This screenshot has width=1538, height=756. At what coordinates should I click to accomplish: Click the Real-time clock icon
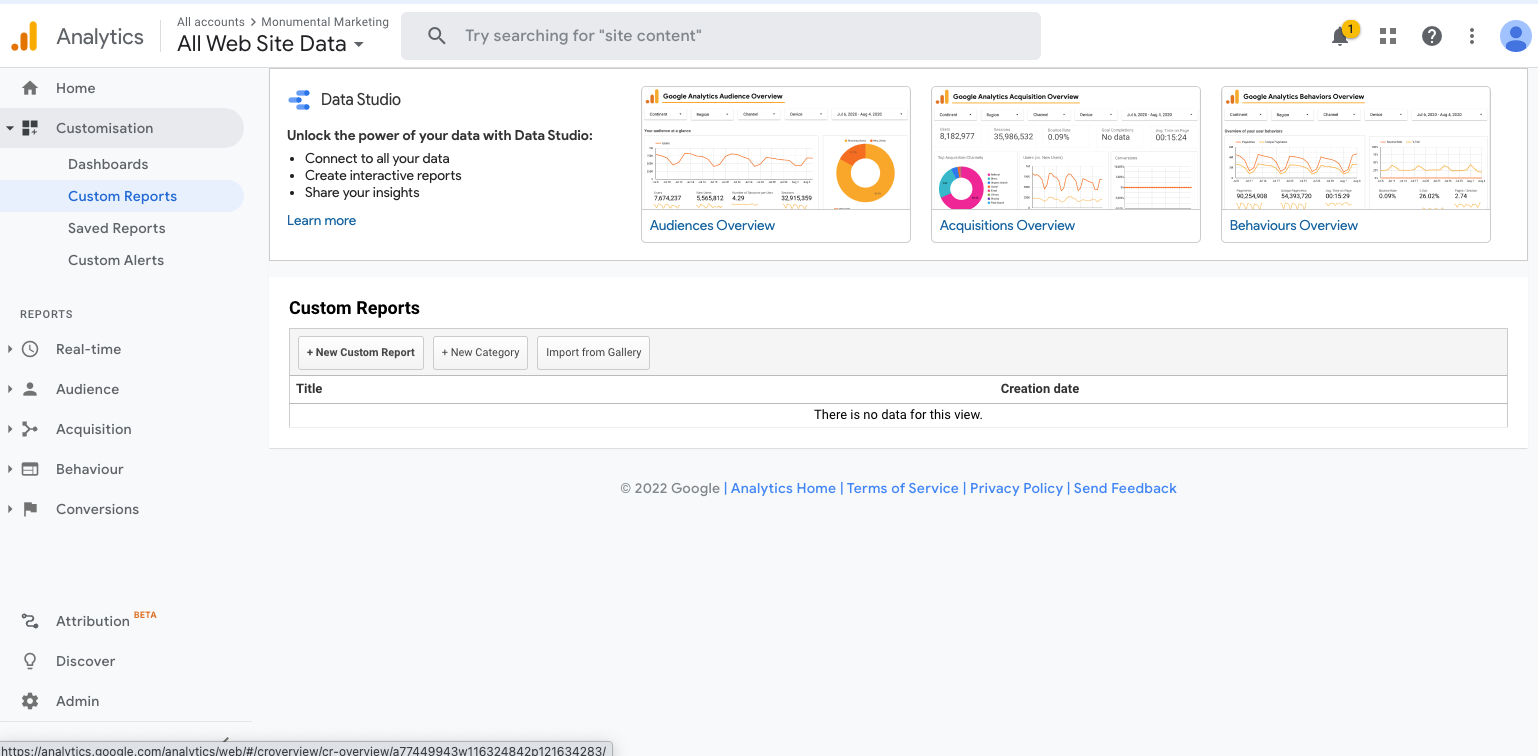pos(30,349)
